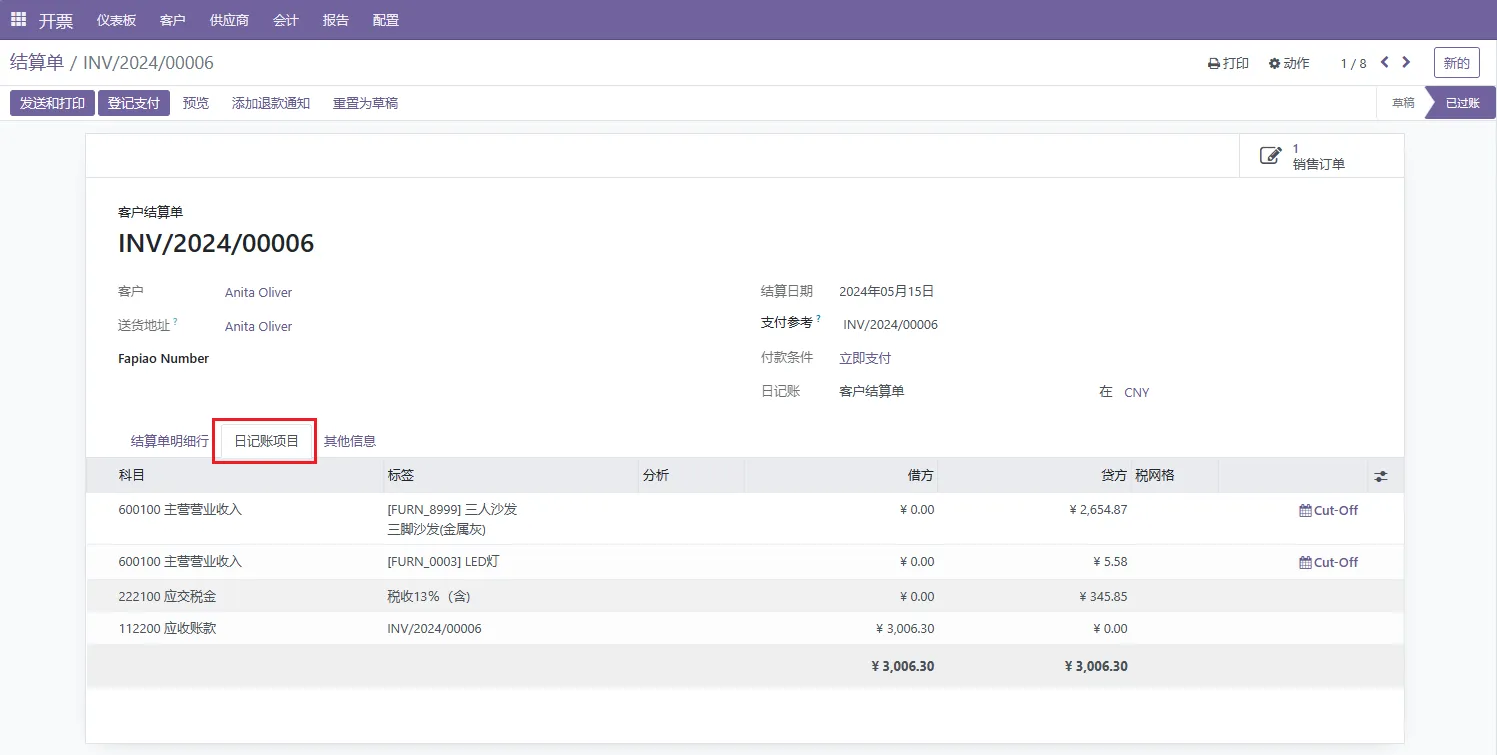
Task: Click credit amount ¥ 2,654.87
Action: point(1098,510)
